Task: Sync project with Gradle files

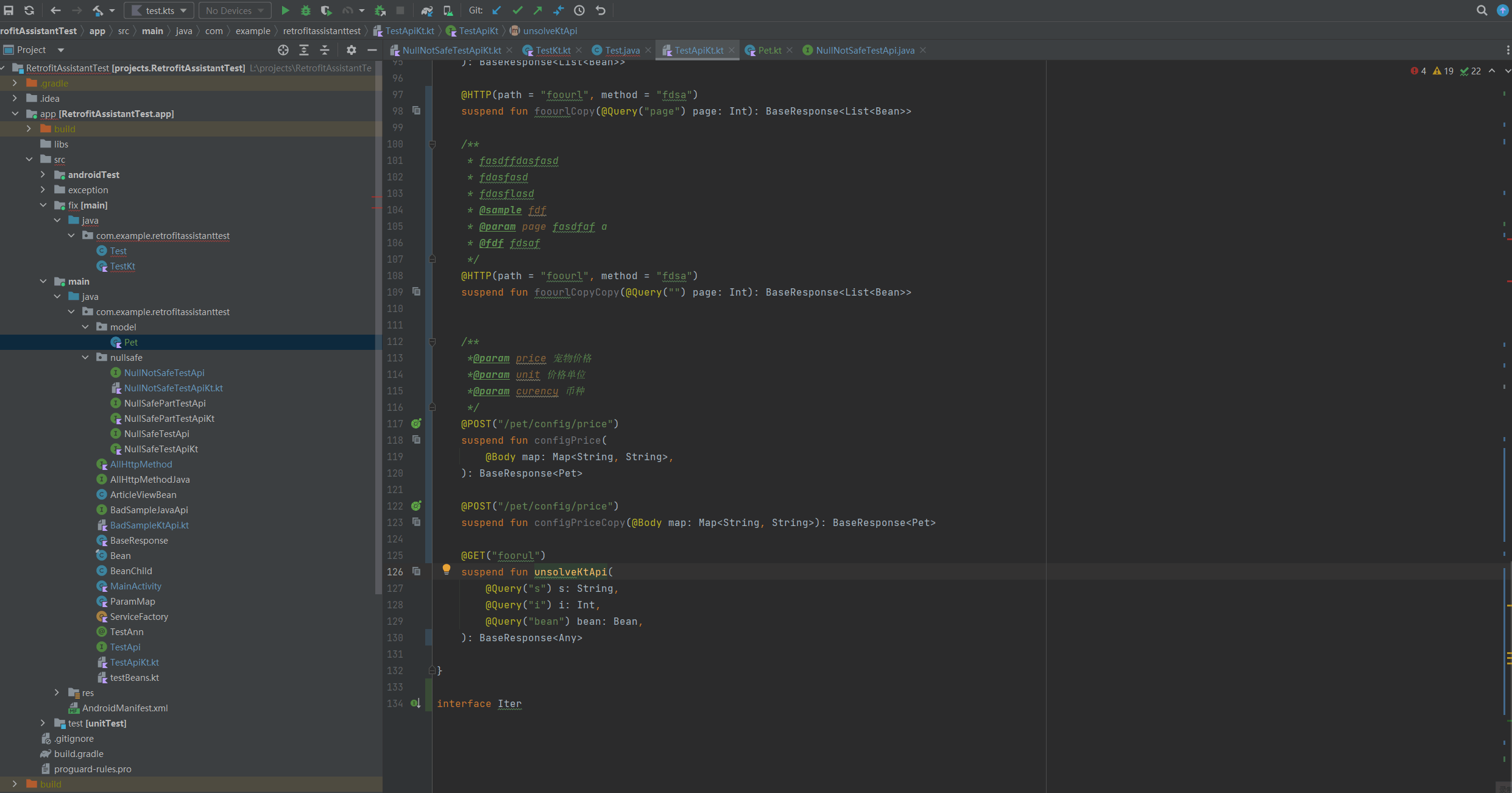Action: point(427,10)
